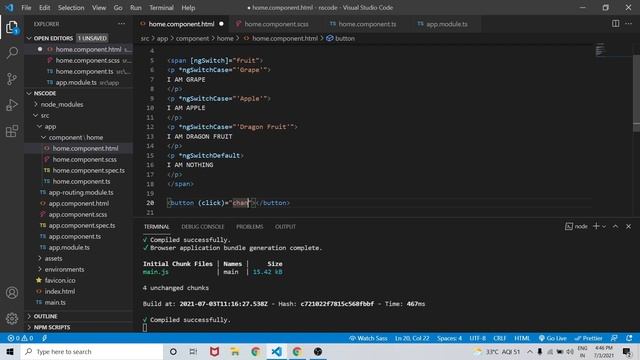Open the Extensions view
640x360 pixels.
coord(12,131)
